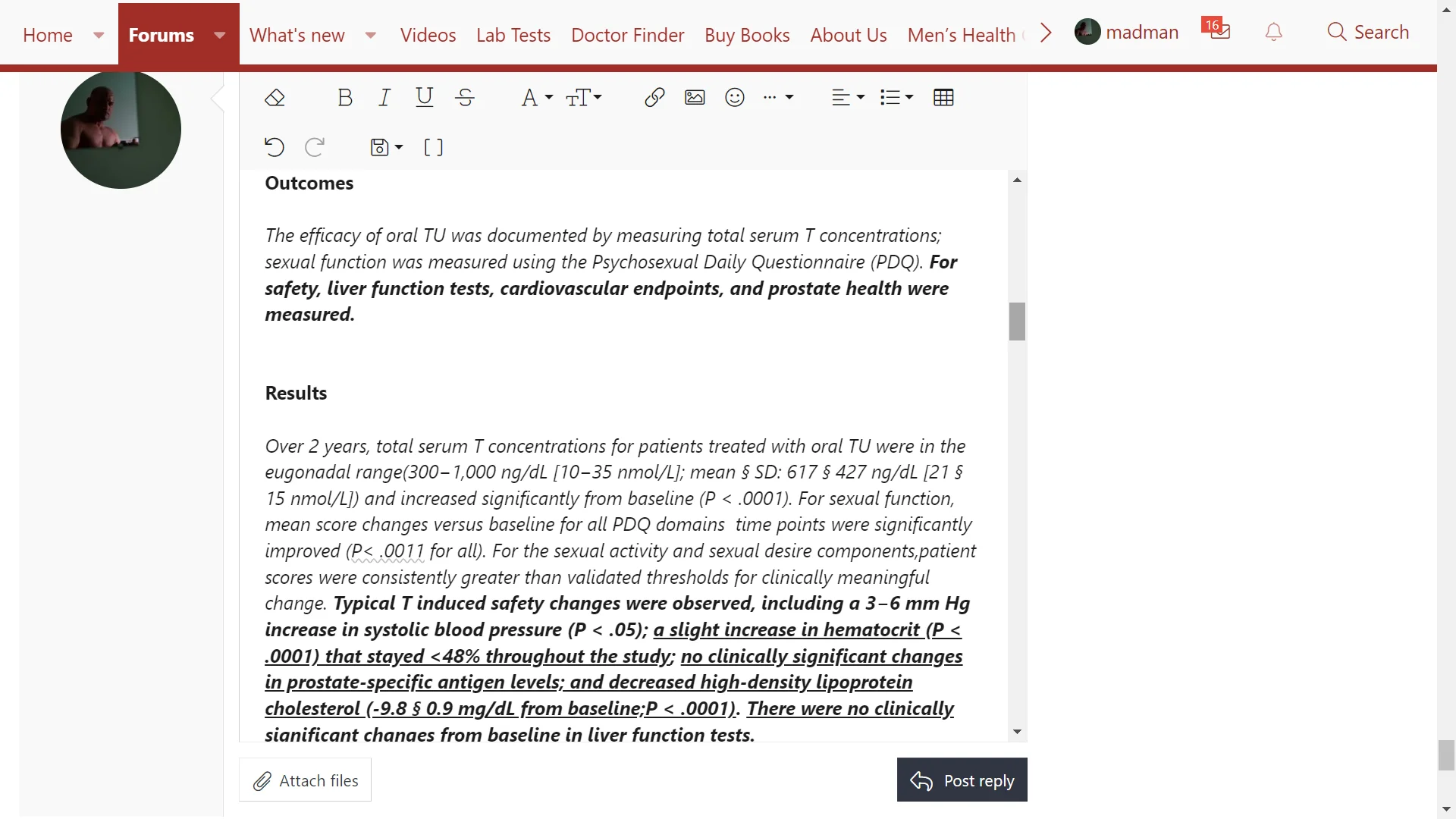Viewport: 1456px width, 819px height.
Task: Click the editor scrollbar thumb
Action: pyautogui.click(x=1017, y=322)
